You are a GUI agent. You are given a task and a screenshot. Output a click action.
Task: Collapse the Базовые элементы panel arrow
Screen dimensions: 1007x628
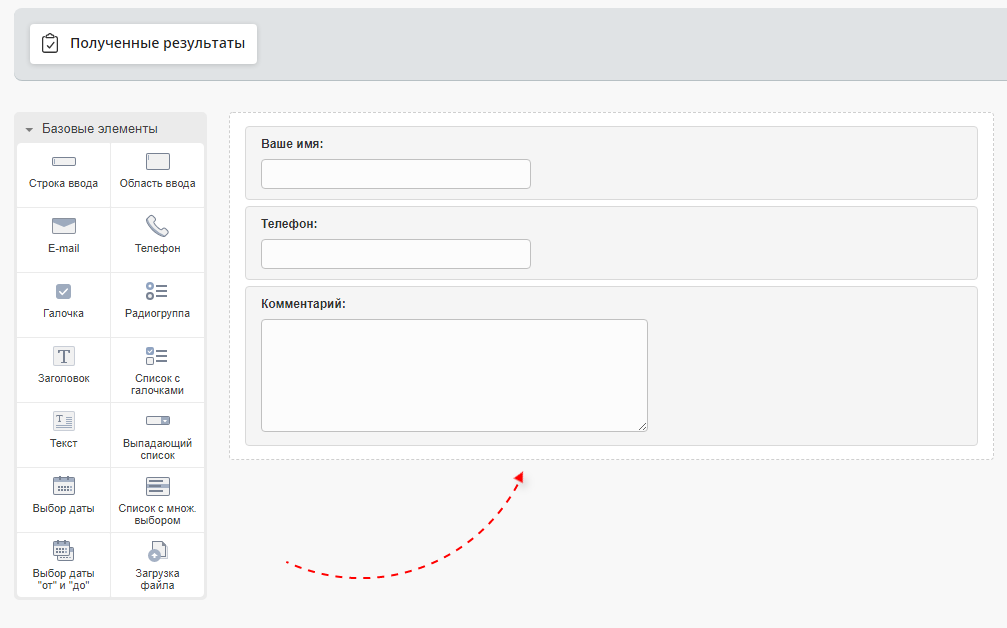pos(29,130)
